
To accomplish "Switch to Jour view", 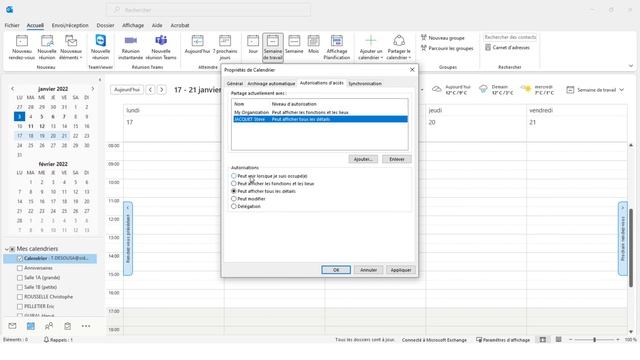I will [253, 45].
